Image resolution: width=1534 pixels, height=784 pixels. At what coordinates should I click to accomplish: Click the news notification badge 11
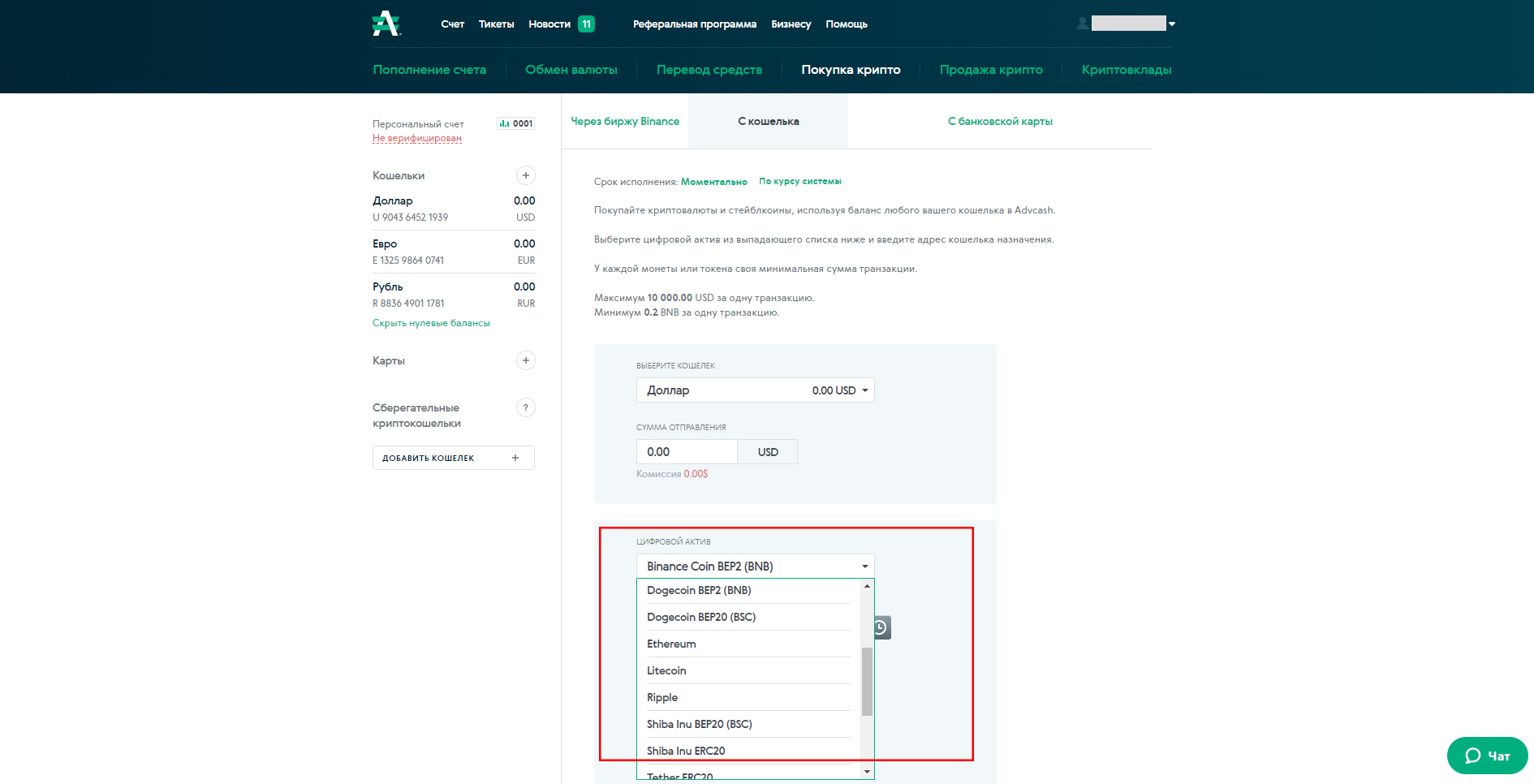click(x=586, y=24)
